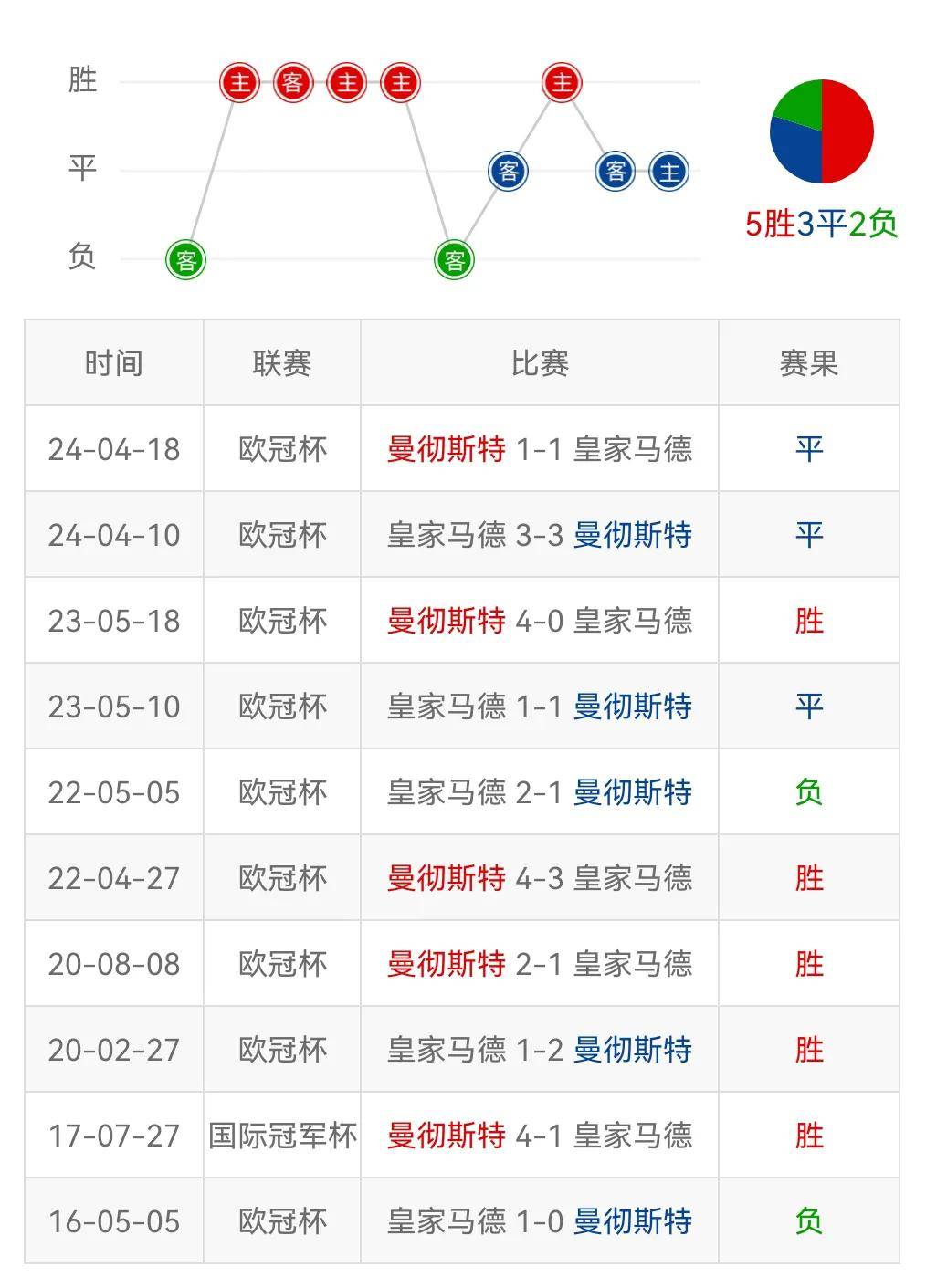Click 国际冠军杯 league in the 17-07-27 row
926x1288 pixels.
point(282,1136)
